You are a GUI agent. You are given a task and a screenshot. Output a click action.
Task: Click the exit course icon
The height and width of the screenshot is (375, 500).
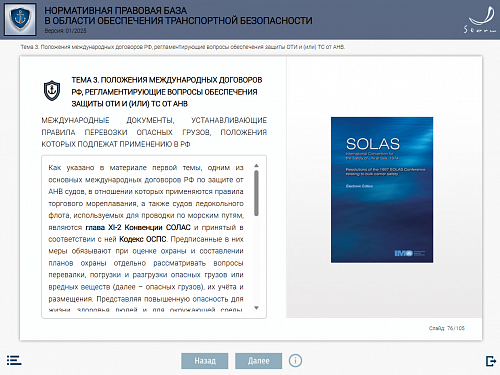point(491,361)
